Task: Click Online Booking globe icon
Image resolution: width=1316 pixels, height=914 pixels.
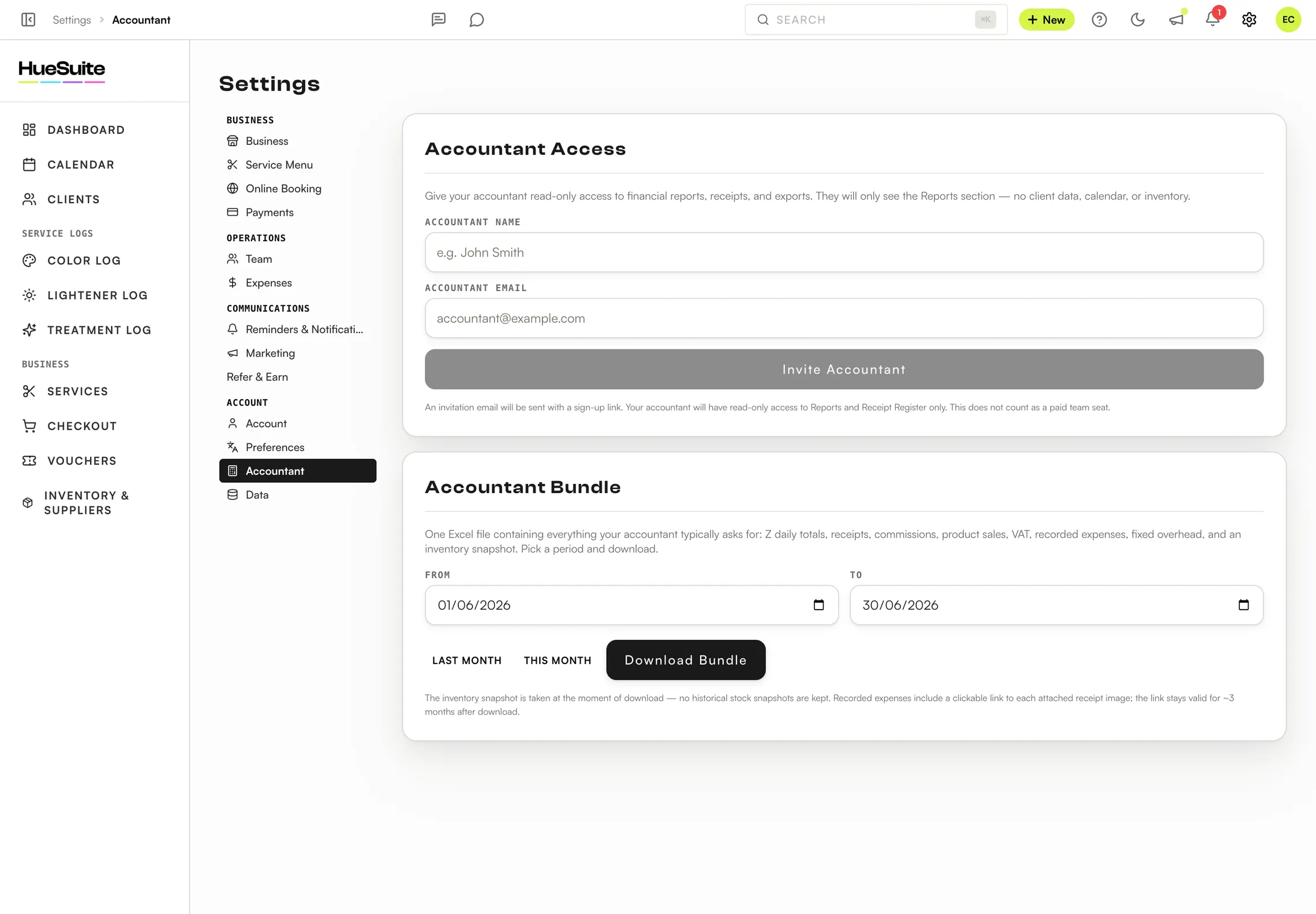Action: [x=233, y=188]
